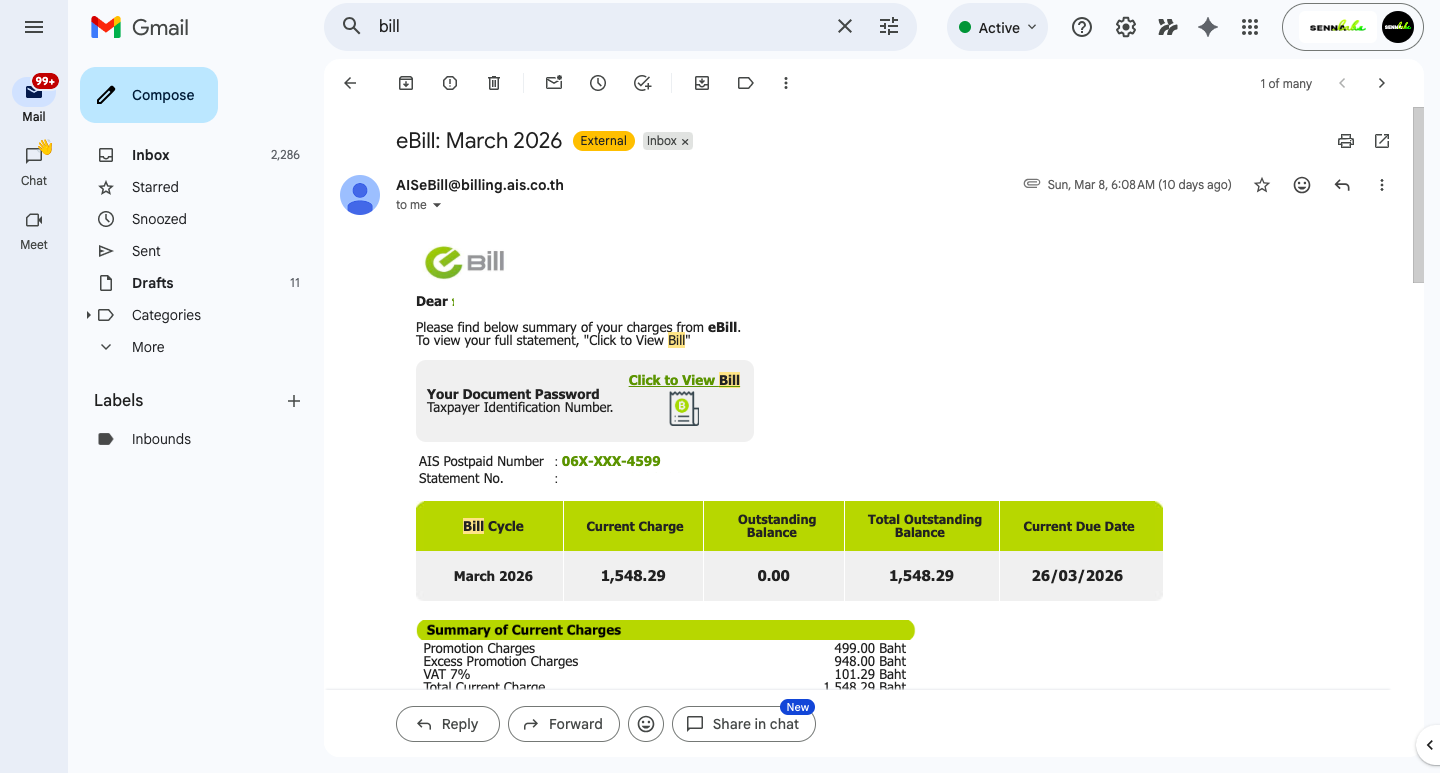Add this email to Tasks
The width and height of the screenshot is (1440, 773).
(x=643, y=84)
